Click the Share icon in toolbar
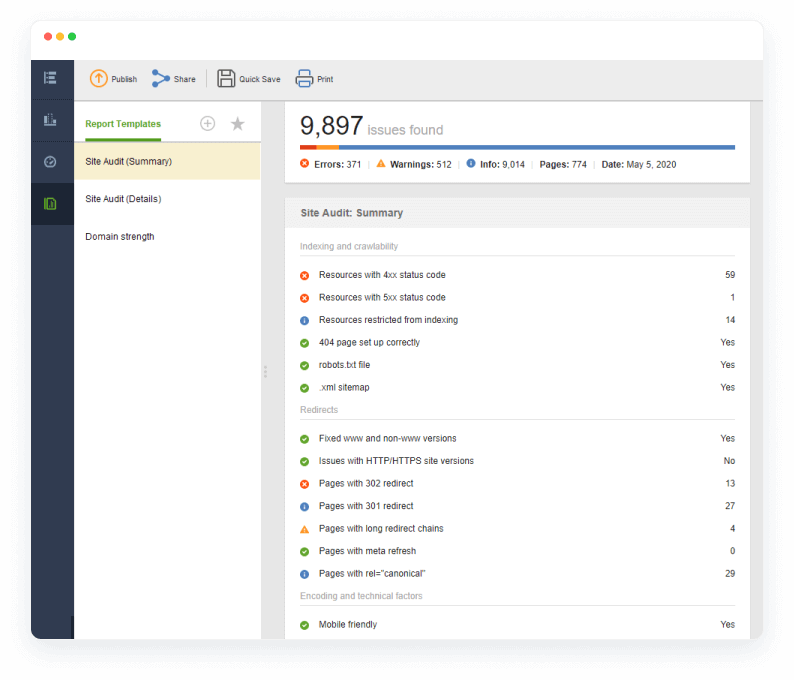Image resolution: width=794 pixels, height=680 pixels. 161,78
